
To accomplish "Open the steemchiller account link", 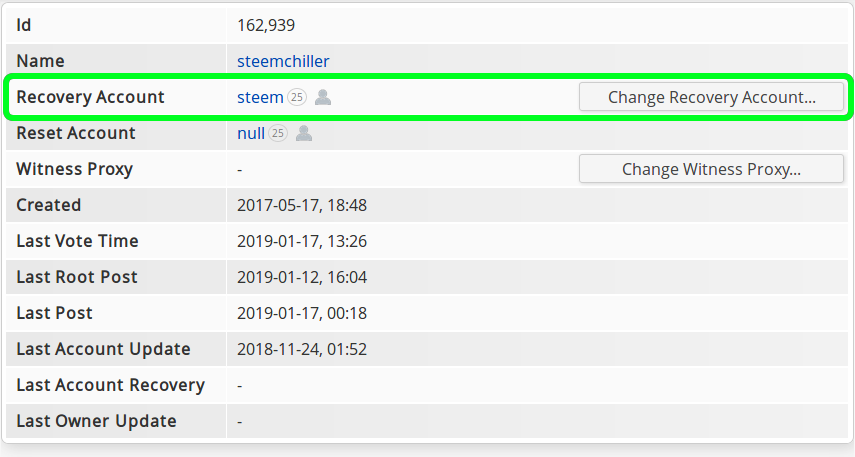I will tap(283, 61).
